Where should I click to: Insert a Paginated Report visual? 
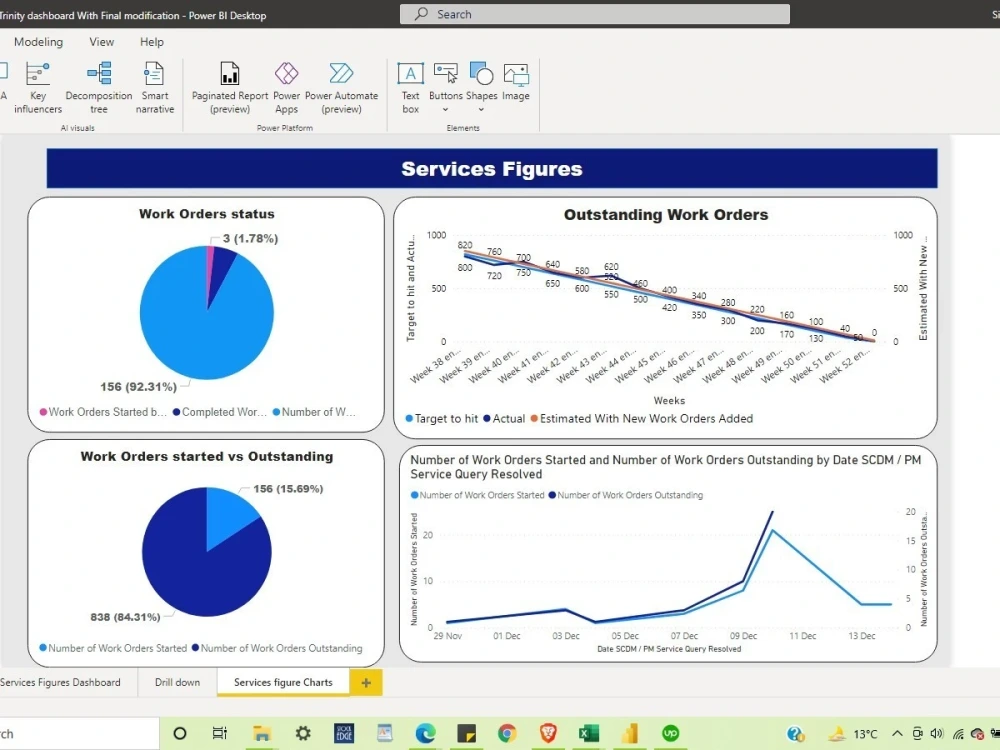[x=230, y=88]
